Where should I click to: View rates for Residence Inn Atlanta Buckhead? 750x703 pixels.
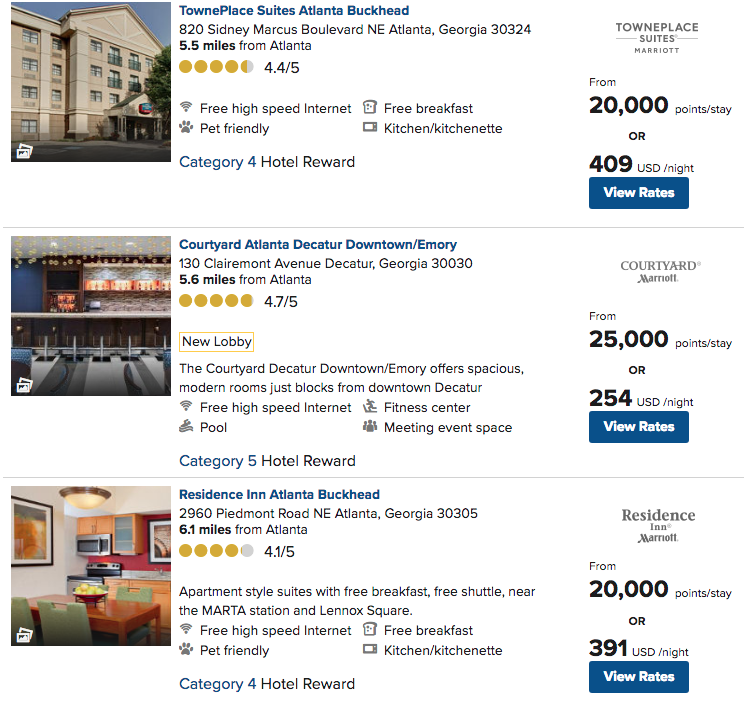click(638, 677)
